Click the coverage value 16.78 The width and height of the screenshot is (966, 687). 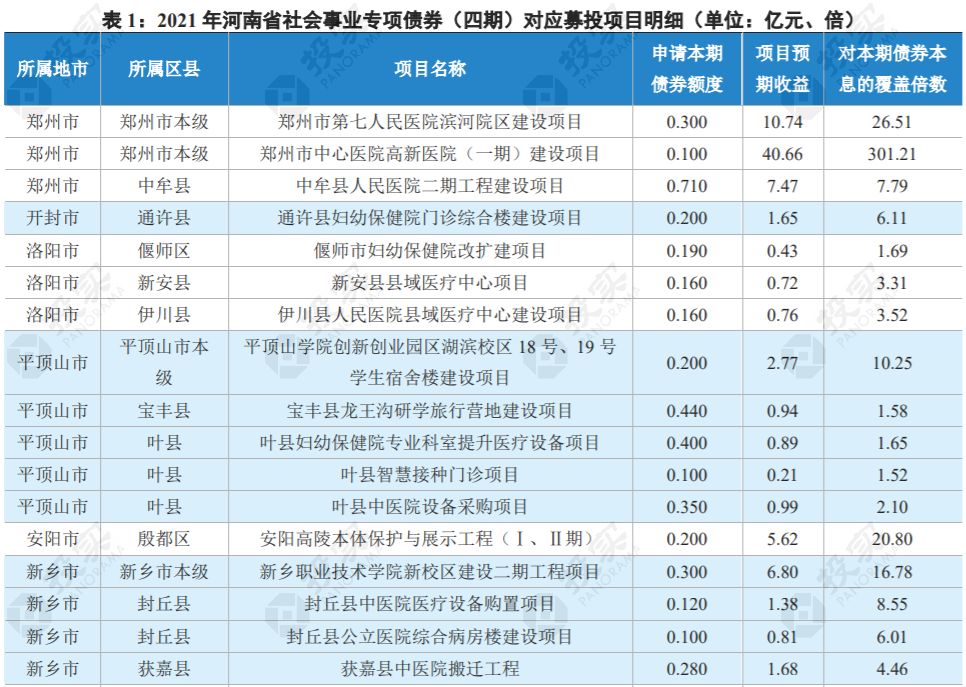click(892, 572)
